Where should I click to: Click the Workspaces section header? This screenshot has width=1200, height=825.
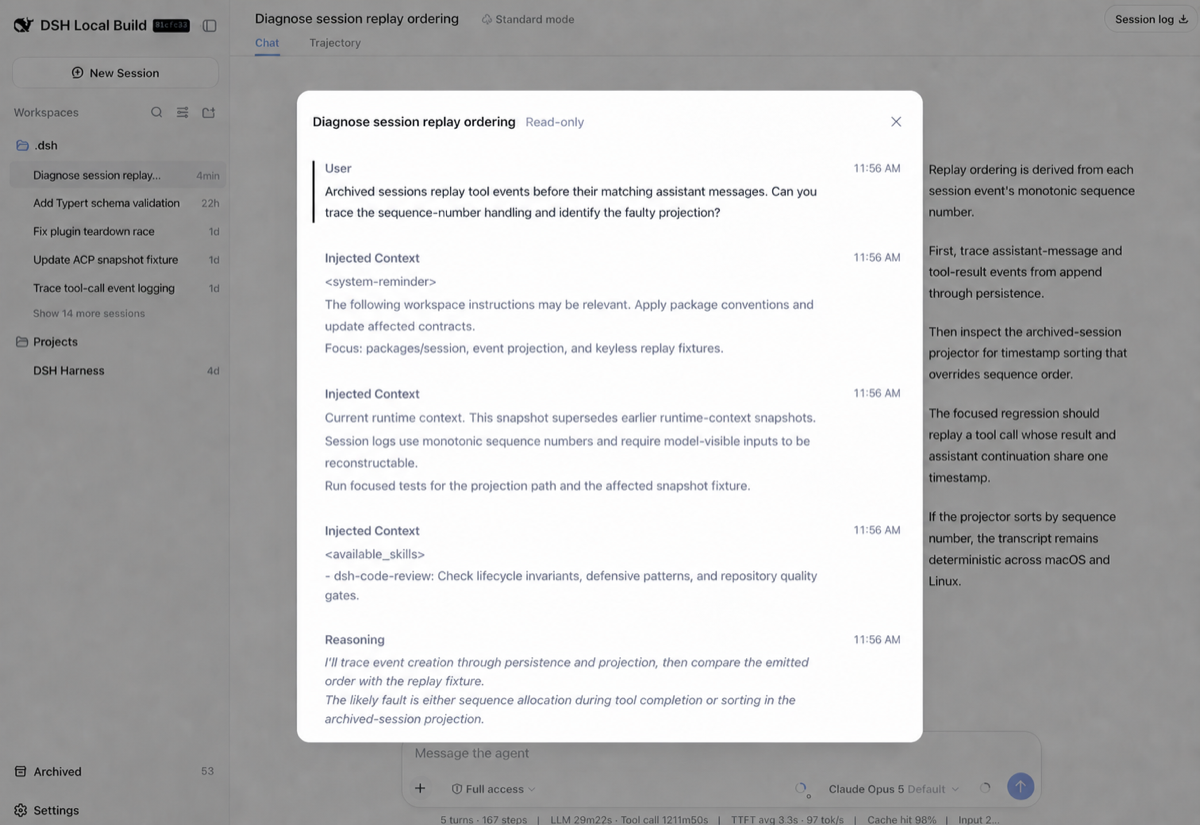[x=46, y=112]
